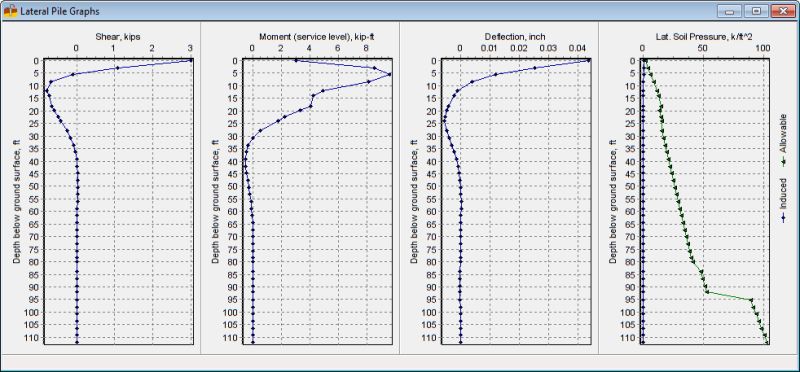Click the 'Moment (service level), kip-ft' graph title
This screenshot has width=800, height=372.
click(317, 37)
